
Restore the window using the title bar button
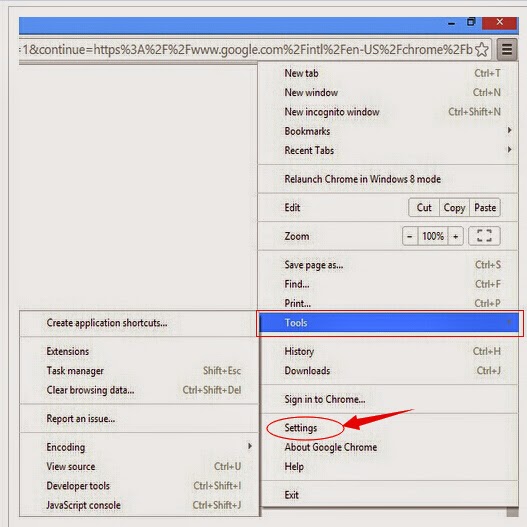tap(471, 22)
